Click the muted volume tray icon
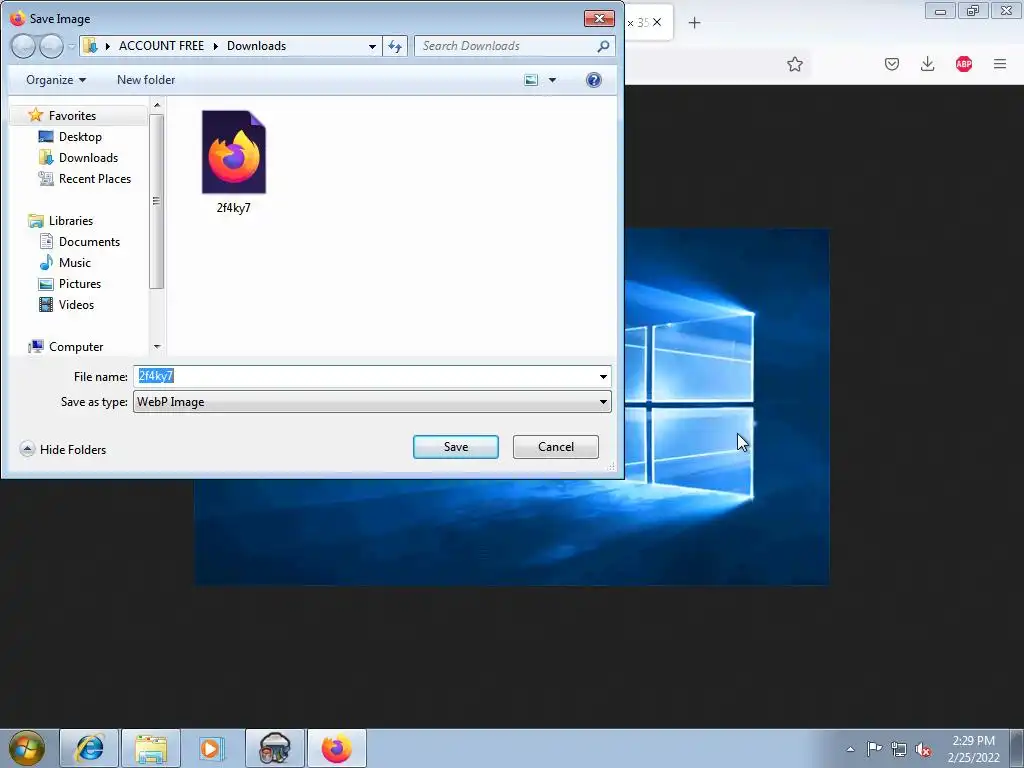 pos(923,749)
